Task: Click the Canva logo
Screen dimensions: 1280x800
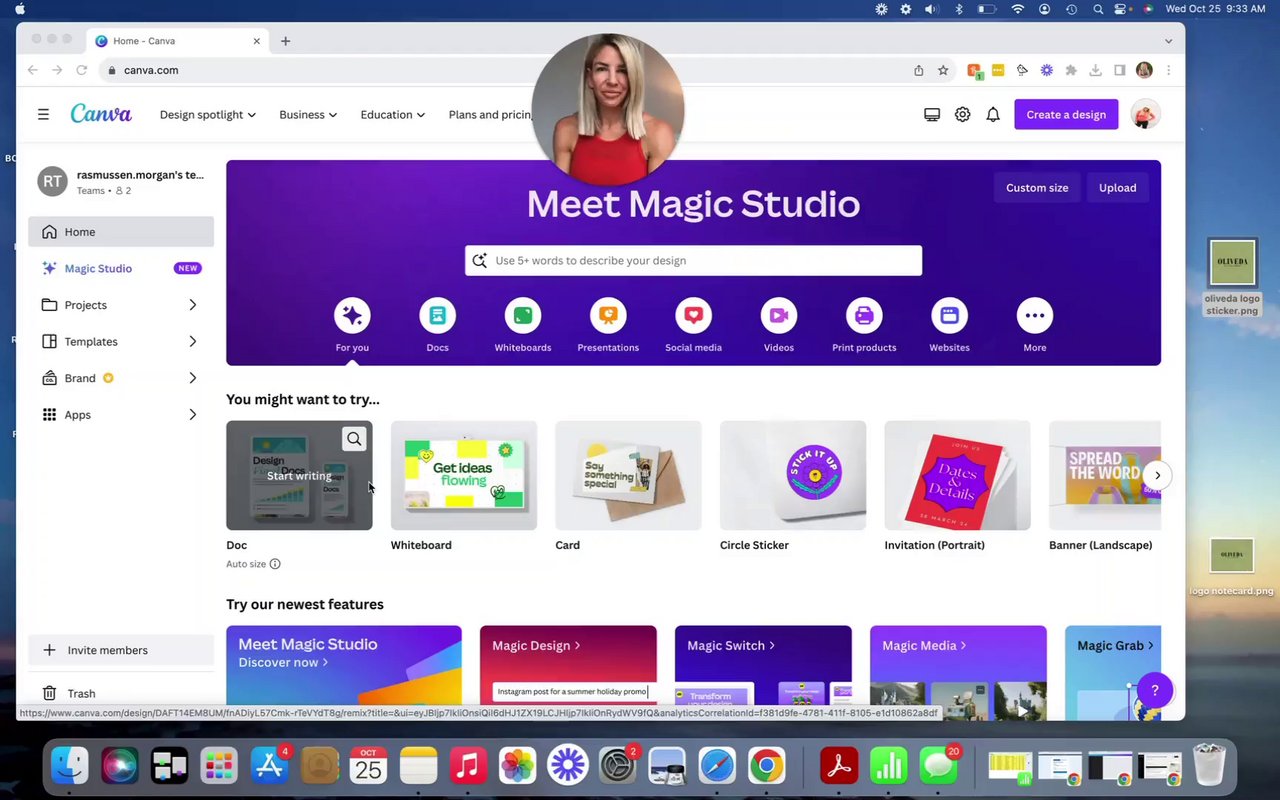Action: click(101, 113)
